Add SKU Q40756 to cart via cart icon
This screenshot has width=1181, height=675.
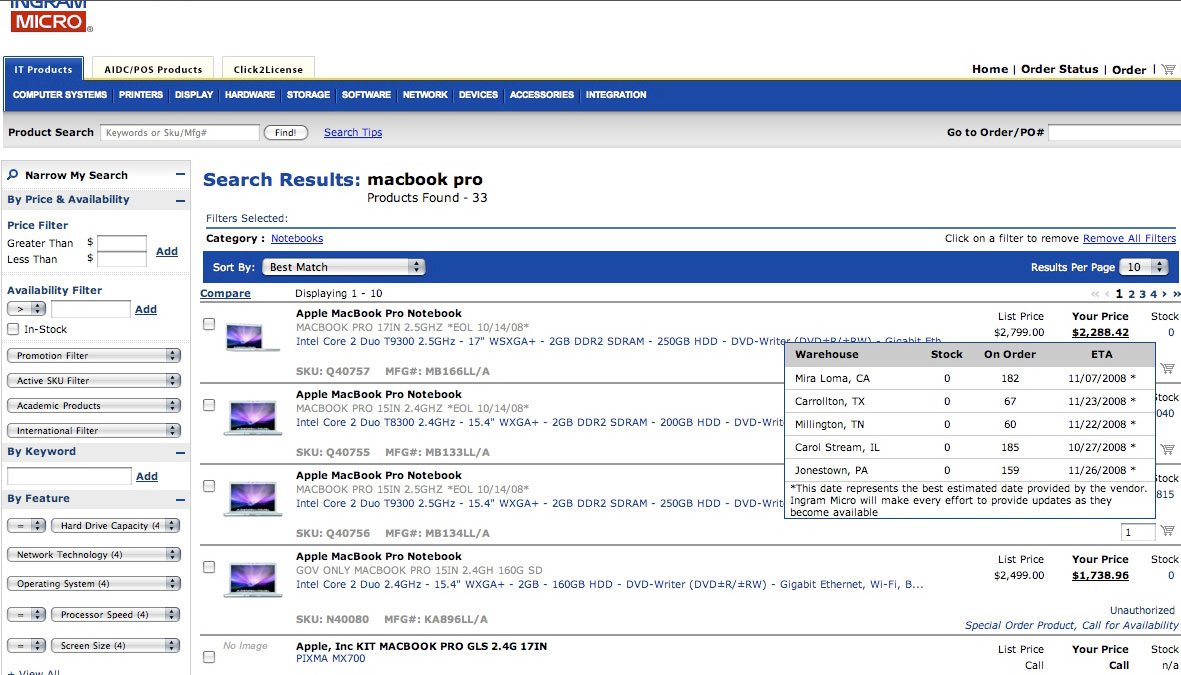[x=1167, y=531]
